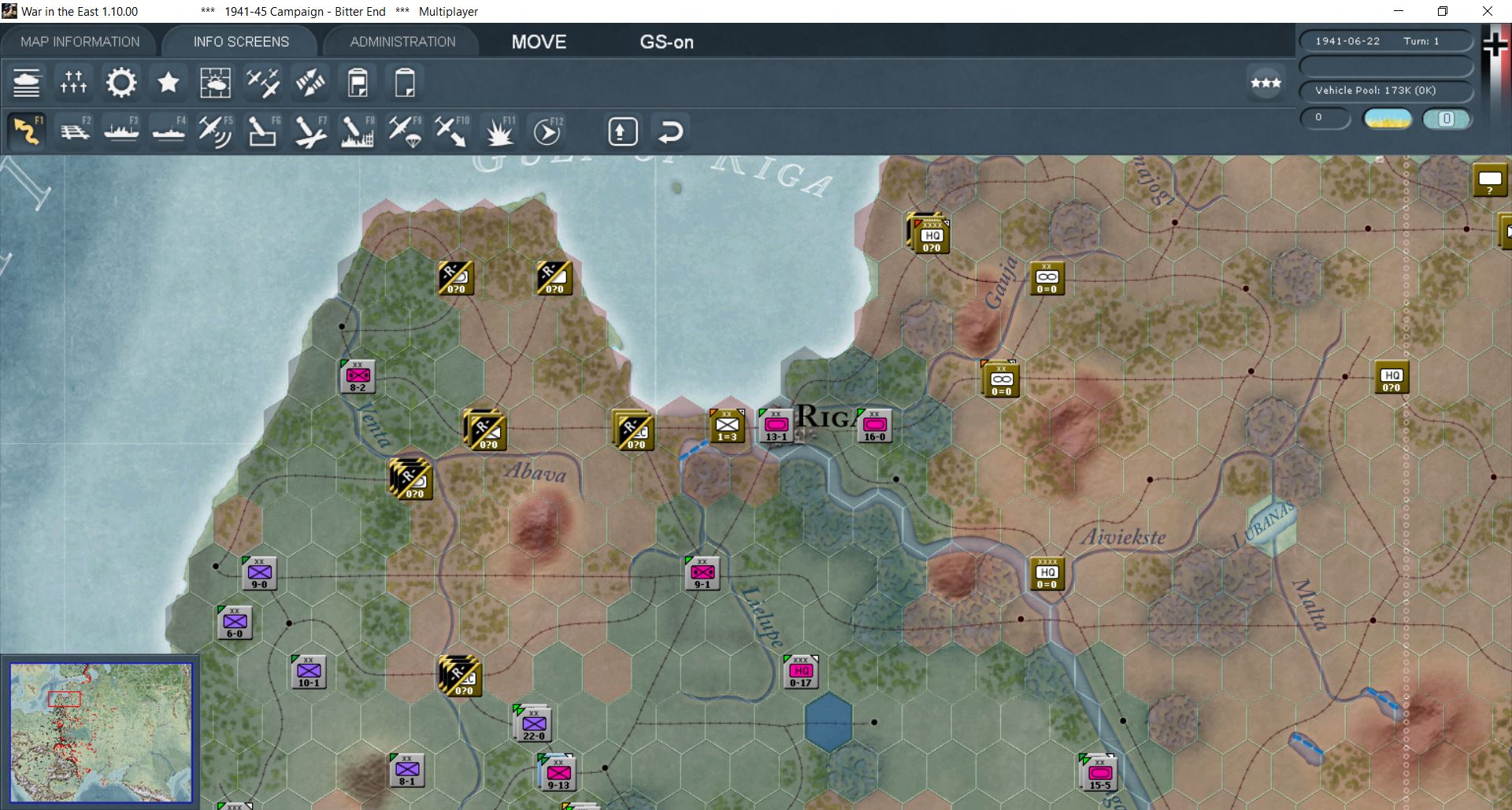Select the pink corps HQ 0-17 unit
Viewport: 1512px width, 810px height.
pyautogui.click(x=801, y=671)
